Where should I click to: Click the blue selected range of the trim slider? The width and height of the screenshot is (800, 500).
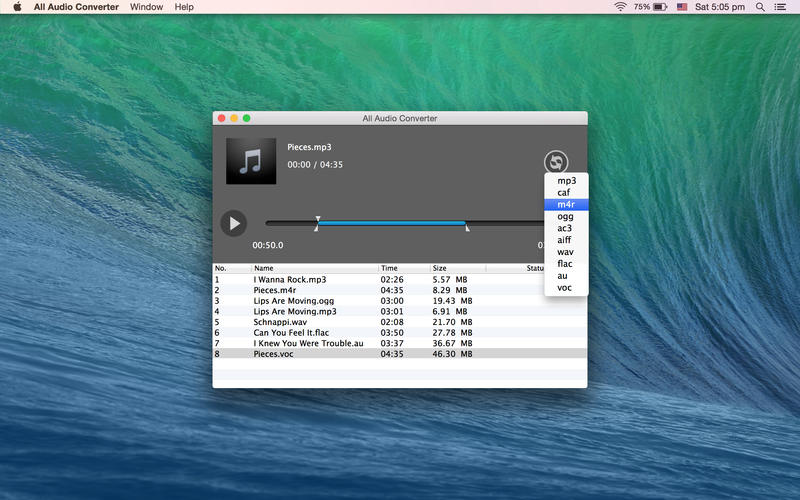pyautogui.click(x=391, y=223)
